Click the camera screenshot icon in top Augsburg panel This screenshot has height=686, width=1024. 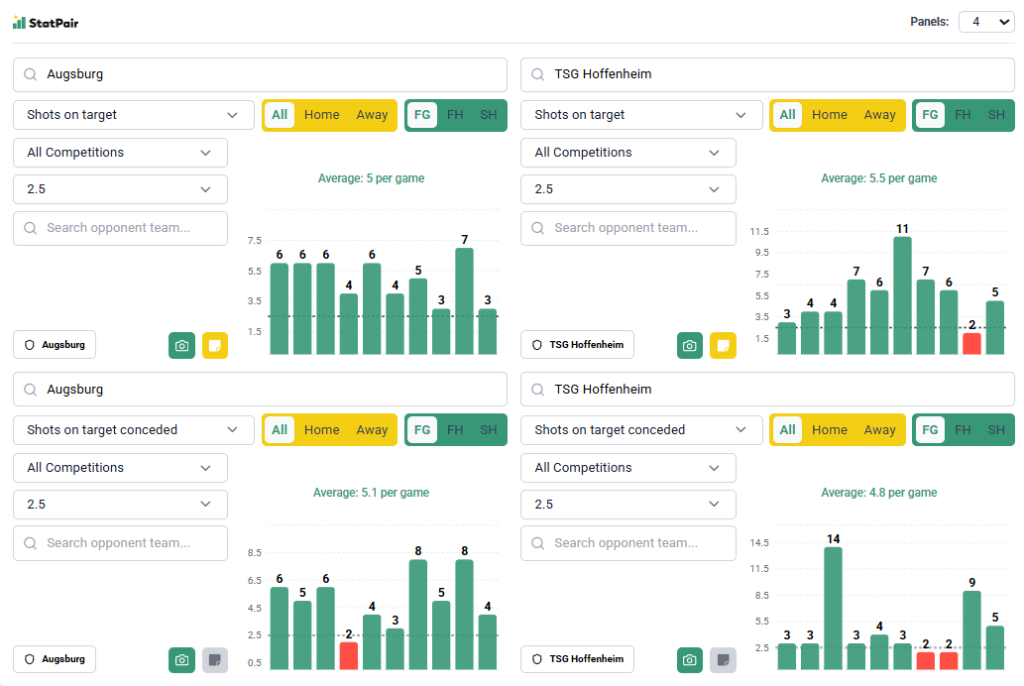[x=181, y=345]
